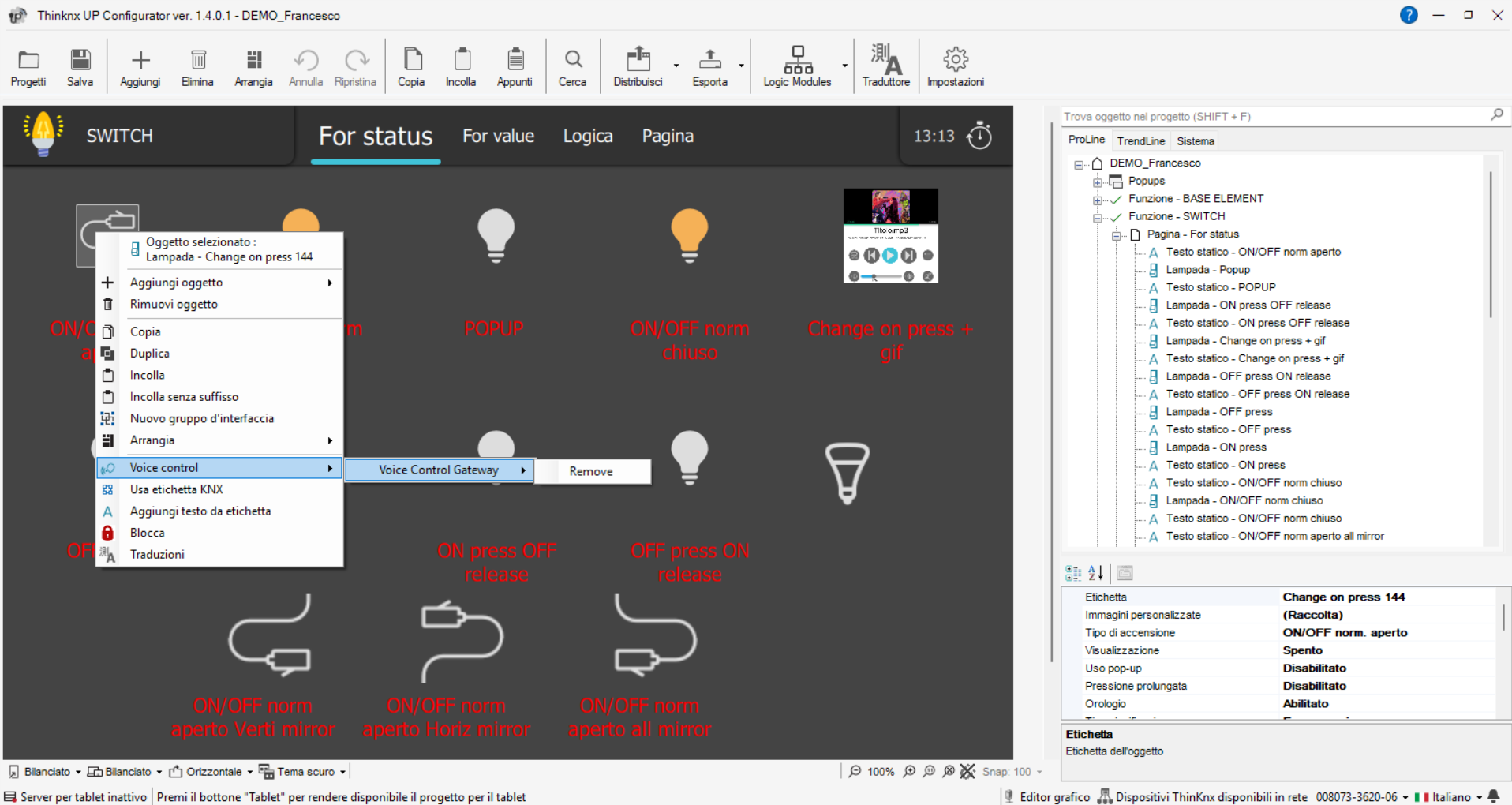Choose Duplica from the context menu
Screen dimensions: 1512x805
(x=150, y=354)
